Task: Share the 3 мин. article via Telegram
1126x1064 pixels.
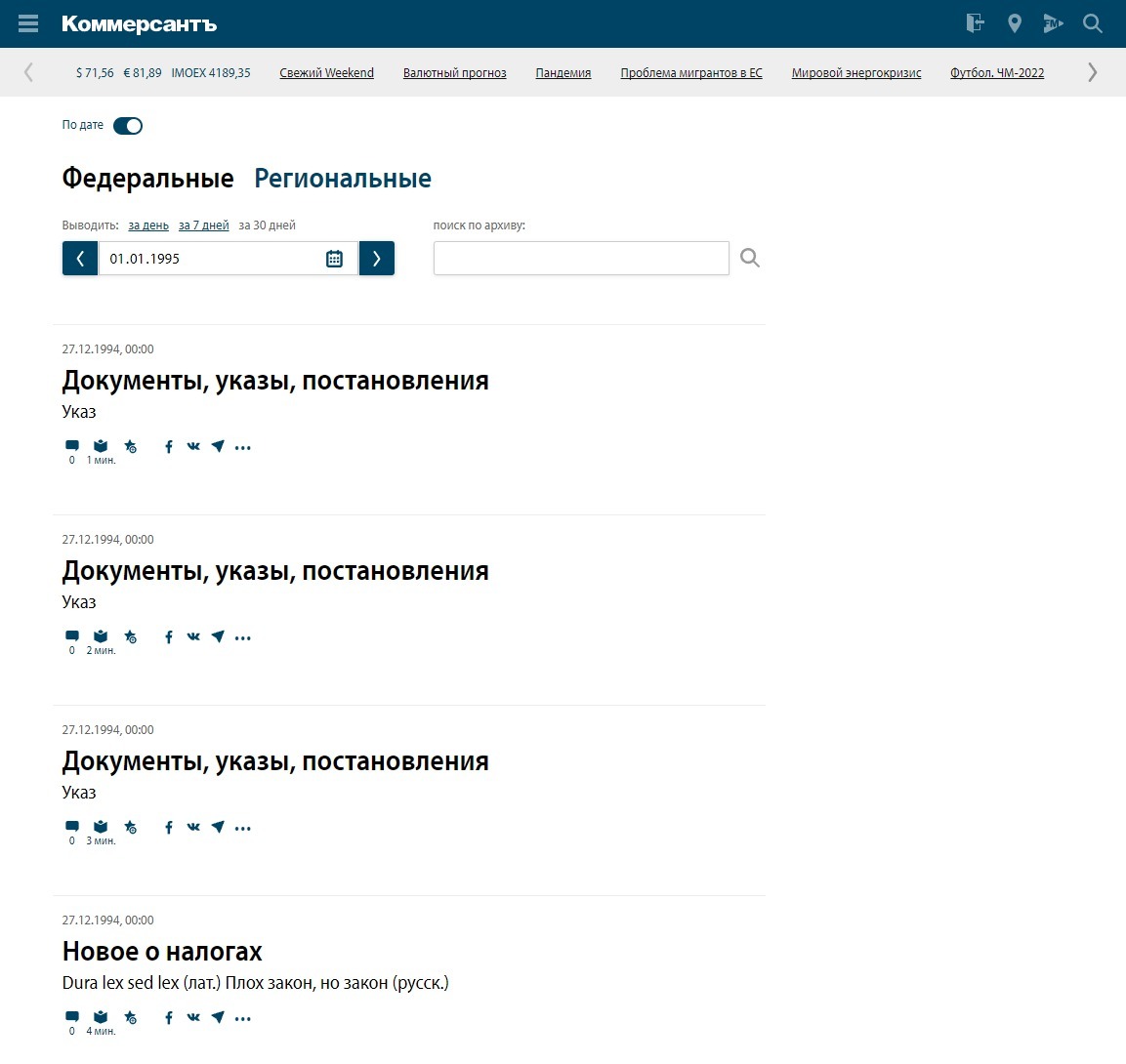Action: coord(218,827)
